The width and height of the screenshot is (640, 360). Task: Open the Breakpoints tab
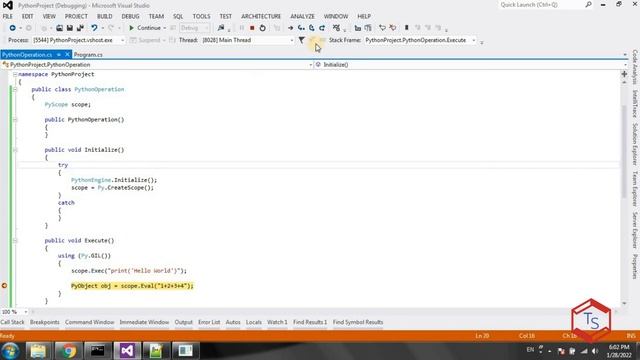(x=44, y=322)
